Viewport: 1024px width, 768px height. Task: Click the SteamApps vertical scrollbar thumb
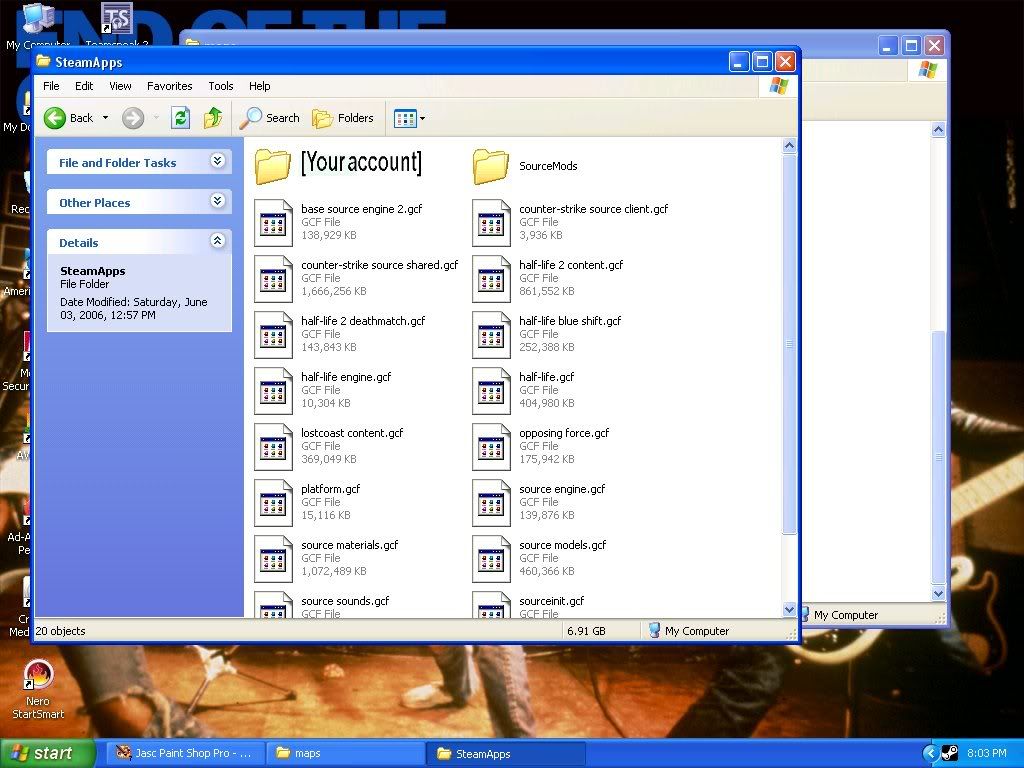789,344
